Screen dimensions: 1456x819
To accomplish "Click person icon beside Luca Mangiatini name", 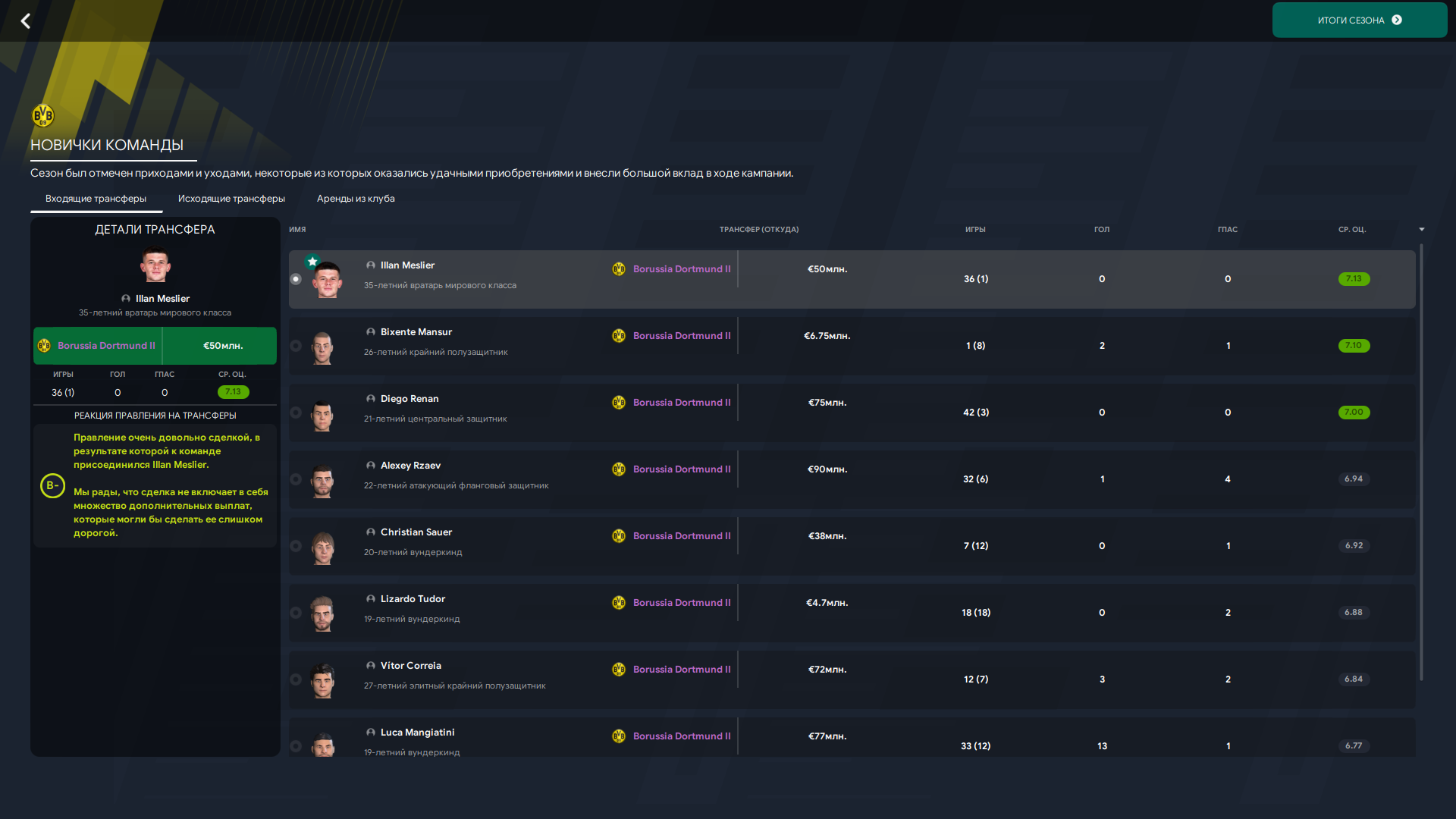I will (x=371, y=733).
